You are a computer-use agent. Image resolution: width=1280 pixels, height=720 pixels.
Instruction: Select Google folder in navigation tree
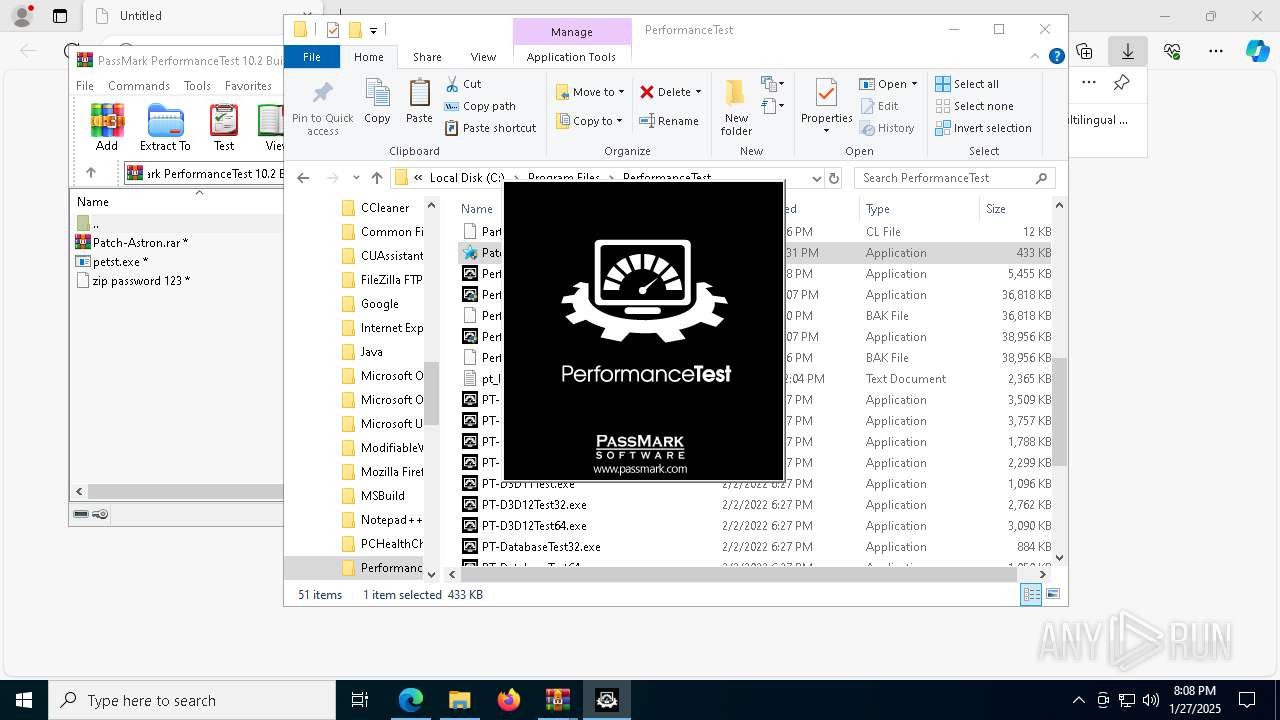[x=380, y=304]
